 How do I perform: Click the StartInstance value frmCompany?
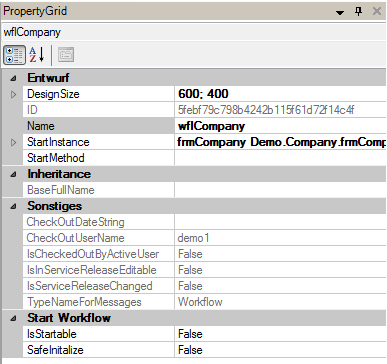(280, 142)
